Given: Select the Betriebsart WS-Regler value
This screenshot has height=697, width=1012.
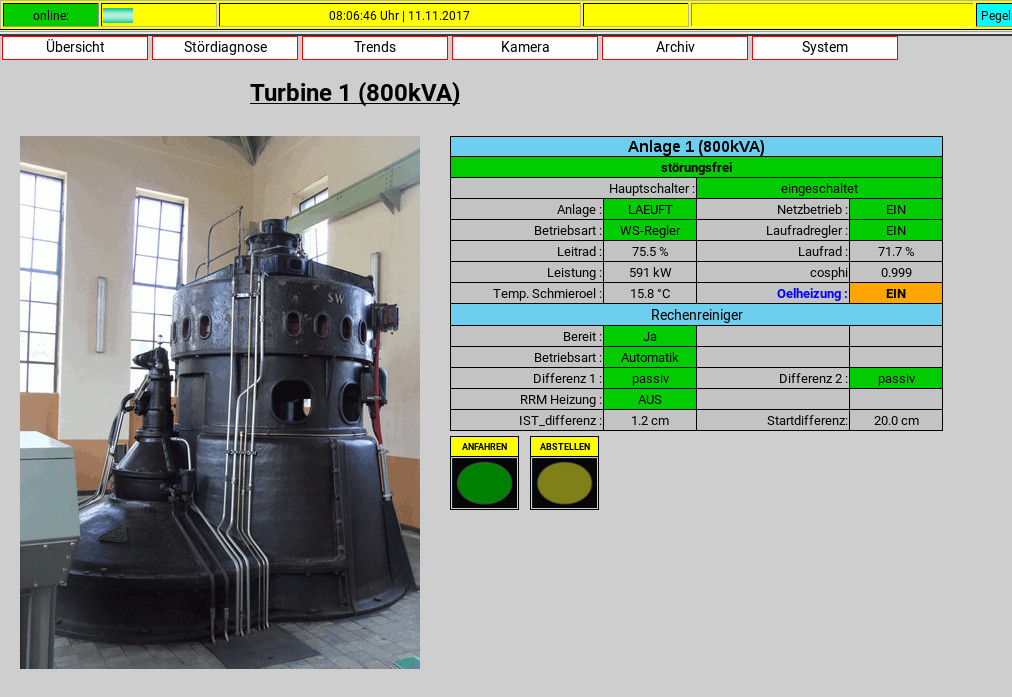Looking at the screenshot, I should (650, 230).
